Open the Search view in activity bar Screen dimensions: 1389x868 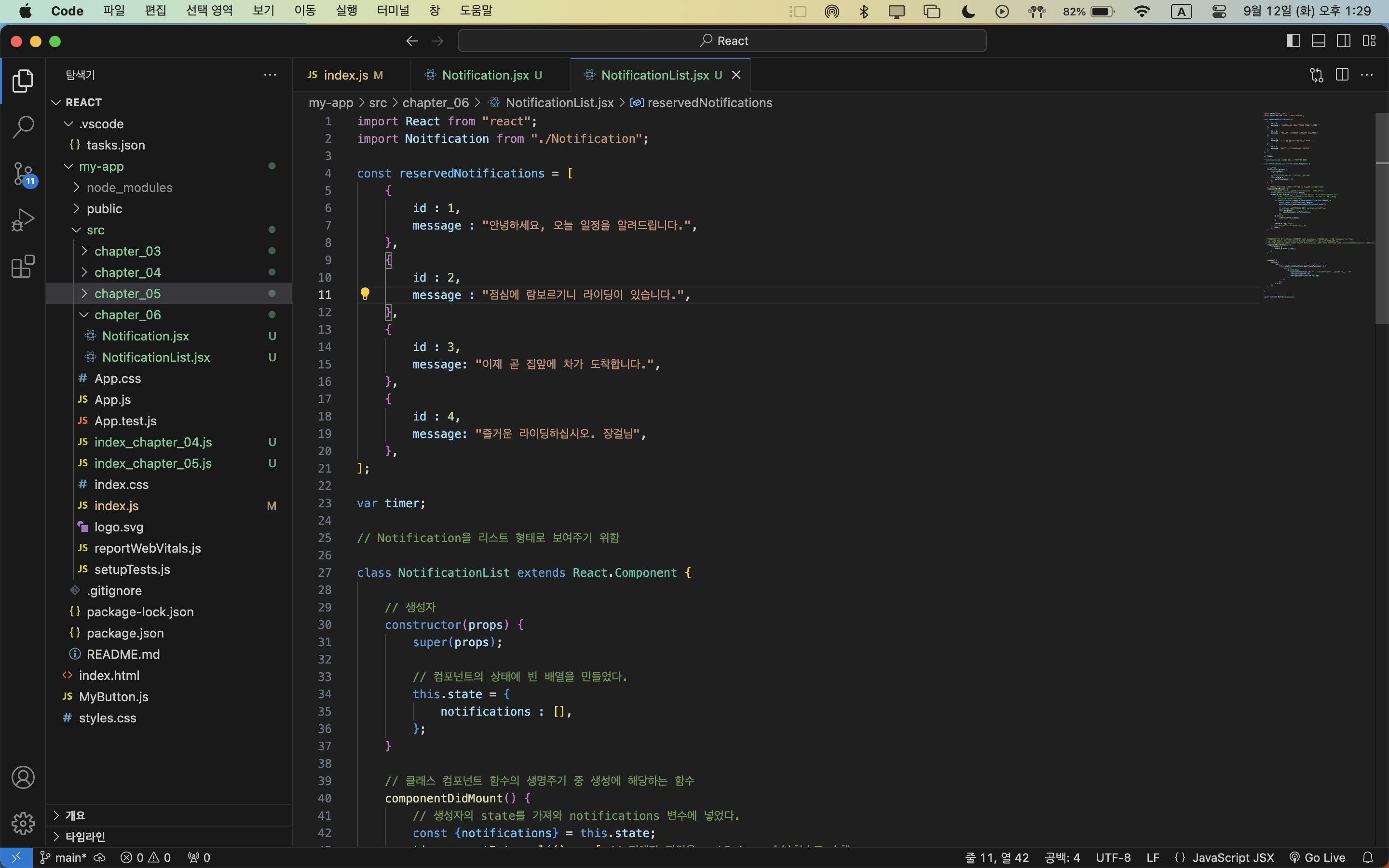pos(23,127)
